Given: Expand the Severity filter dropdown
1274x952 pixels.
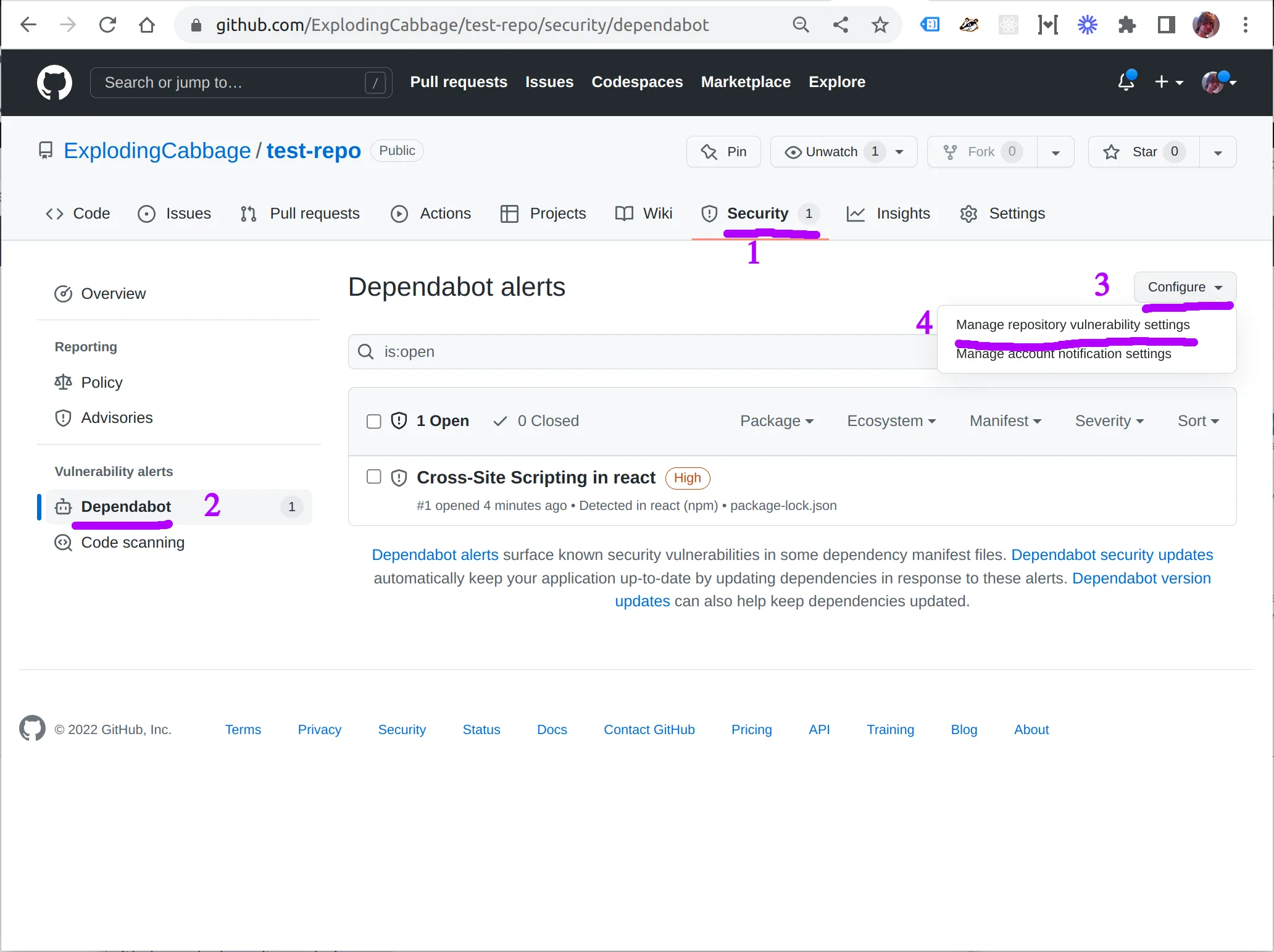Looking at the screenshot, I should (x=1109, y=421).
